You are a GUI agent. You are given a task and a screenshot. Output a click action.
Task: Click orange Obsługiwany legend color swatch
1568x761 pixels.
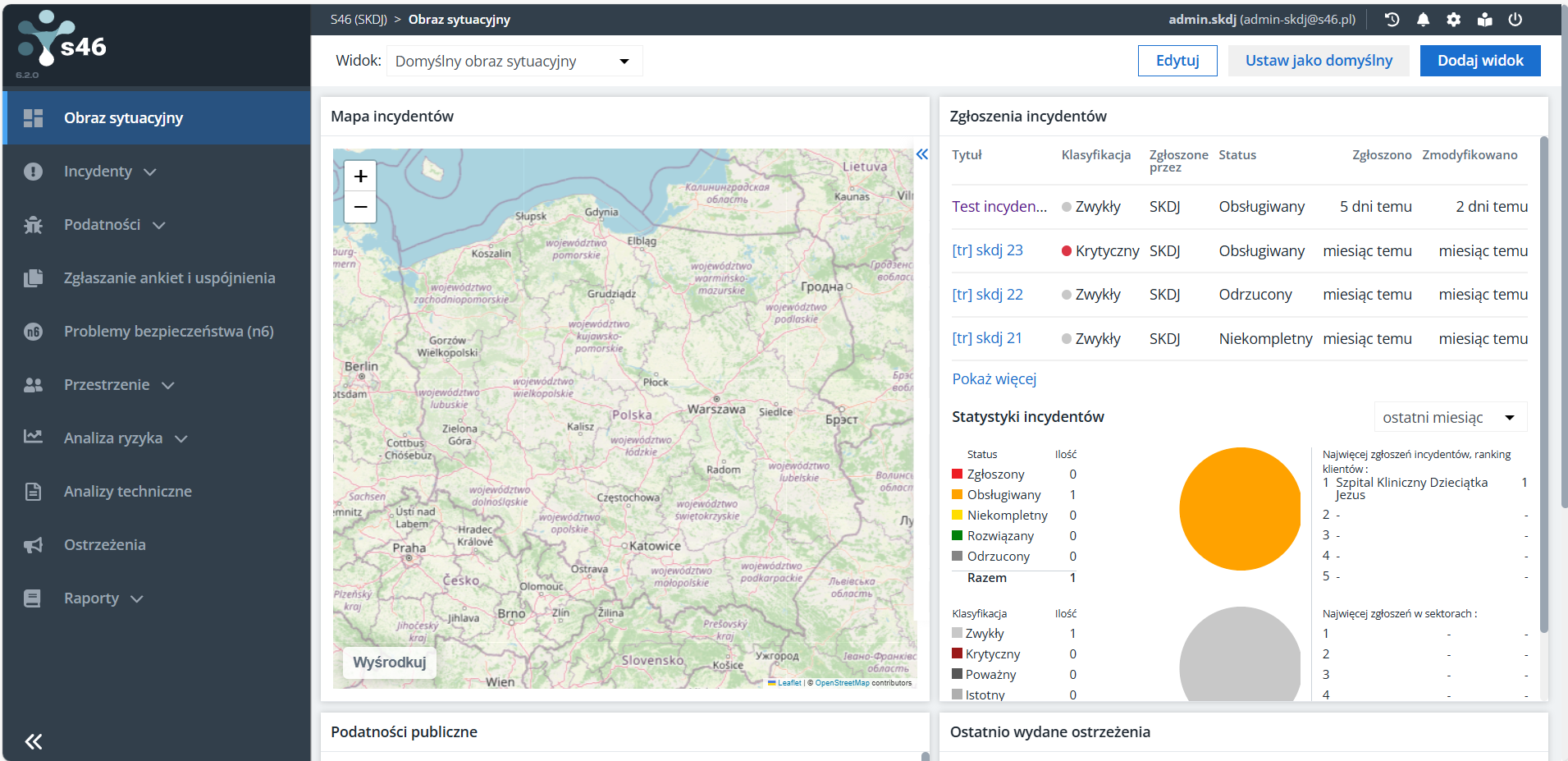[x=957, y=494]
